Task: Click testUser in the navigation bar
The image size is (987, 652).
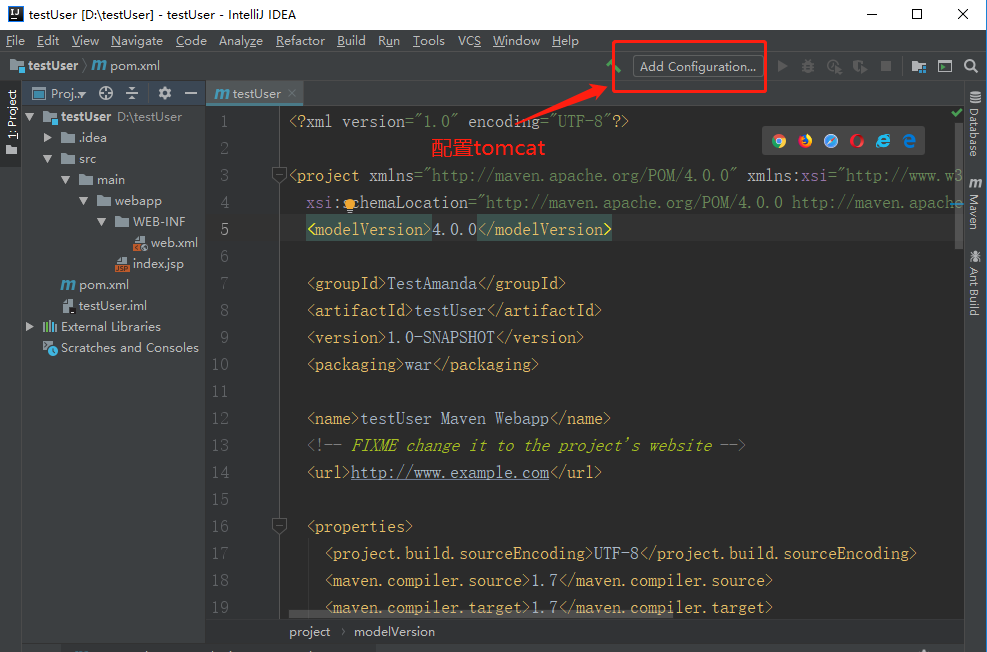Action: (45, 65)
